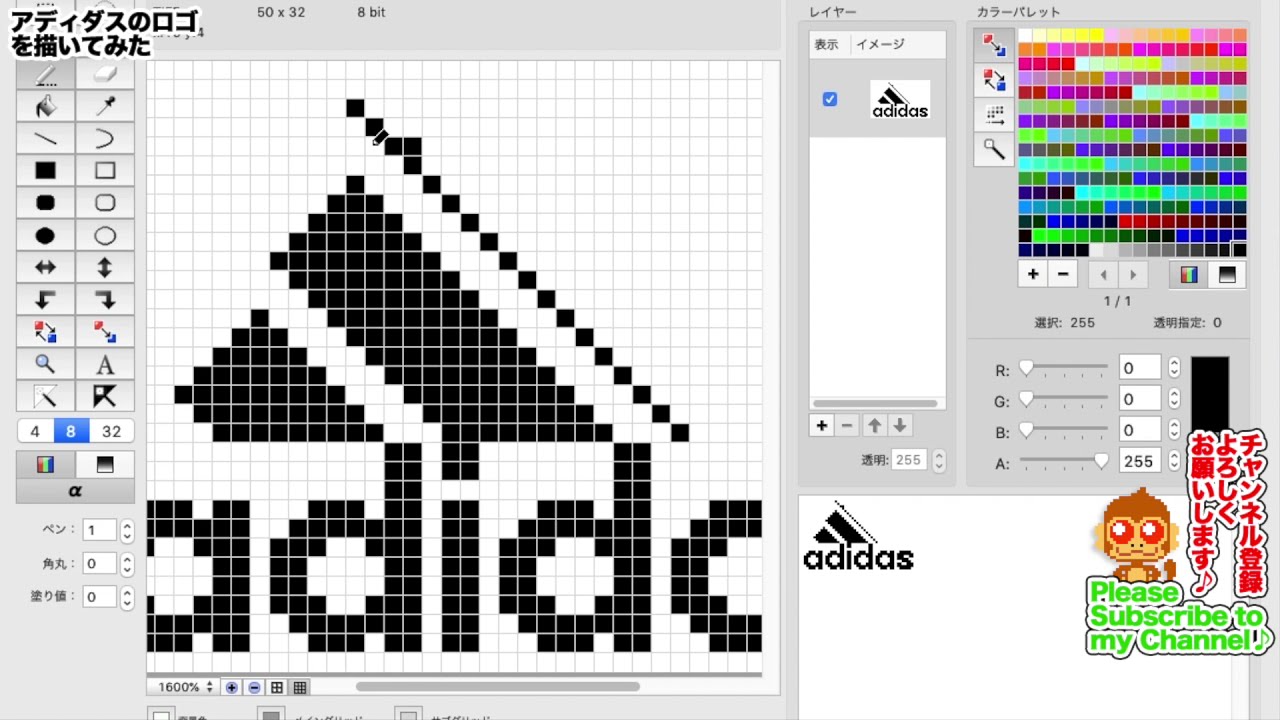Switch color depth to 8 bit
Image resolution: width=1280 pixels, height=720 pixels.
point(71,432)
